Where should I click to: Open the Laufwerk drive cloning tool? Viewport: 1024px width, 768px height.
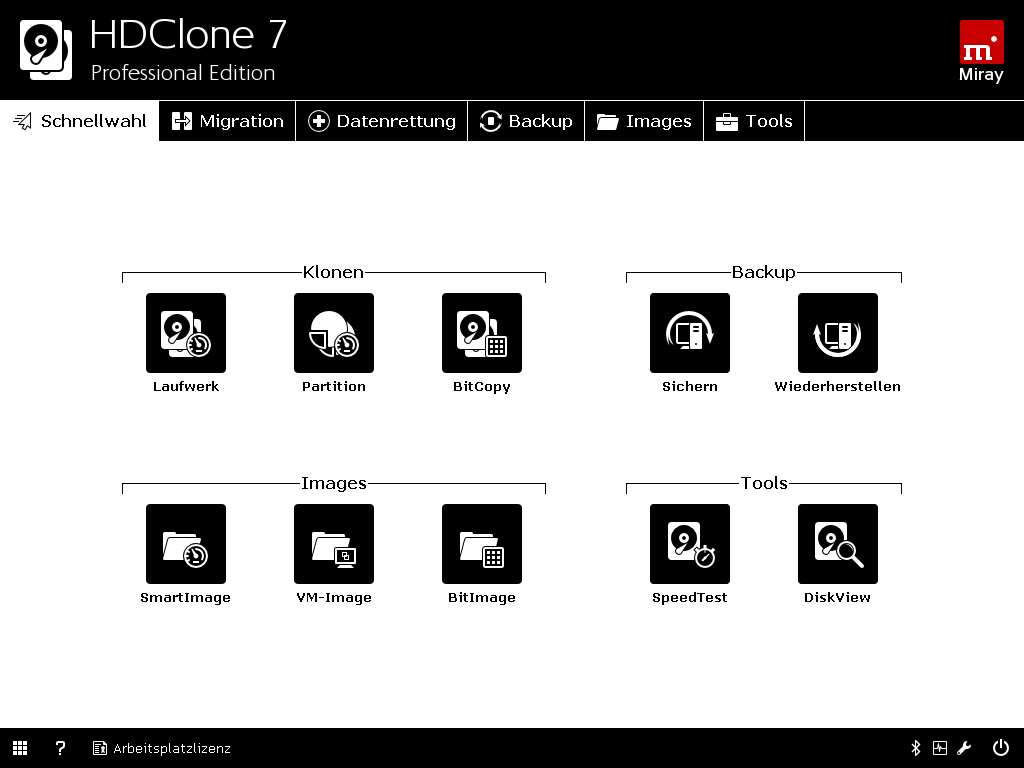[x=185, y=333]
